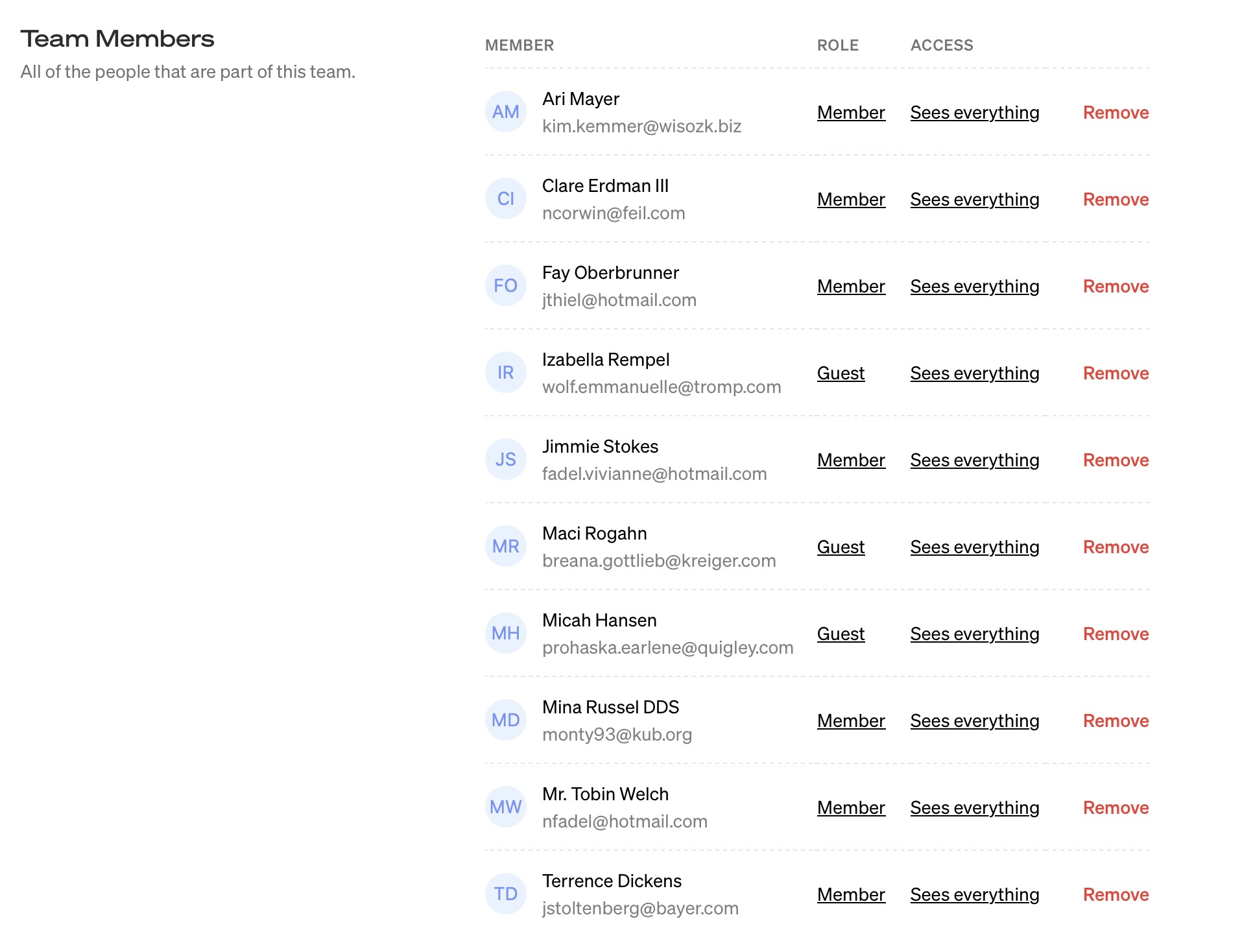Click the email monty93@kub.org

click(x=617, y=734)
